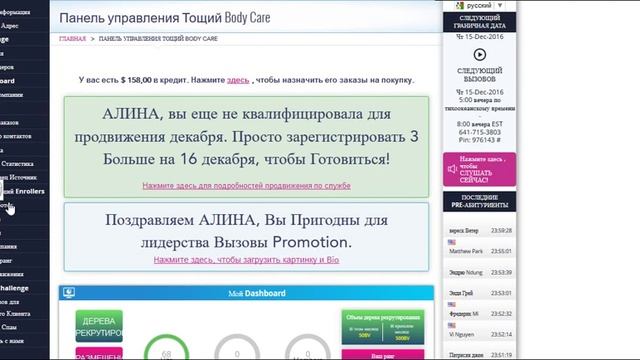
Task: Click the Pin: 976143 # text
Action: tap(480, 140)
